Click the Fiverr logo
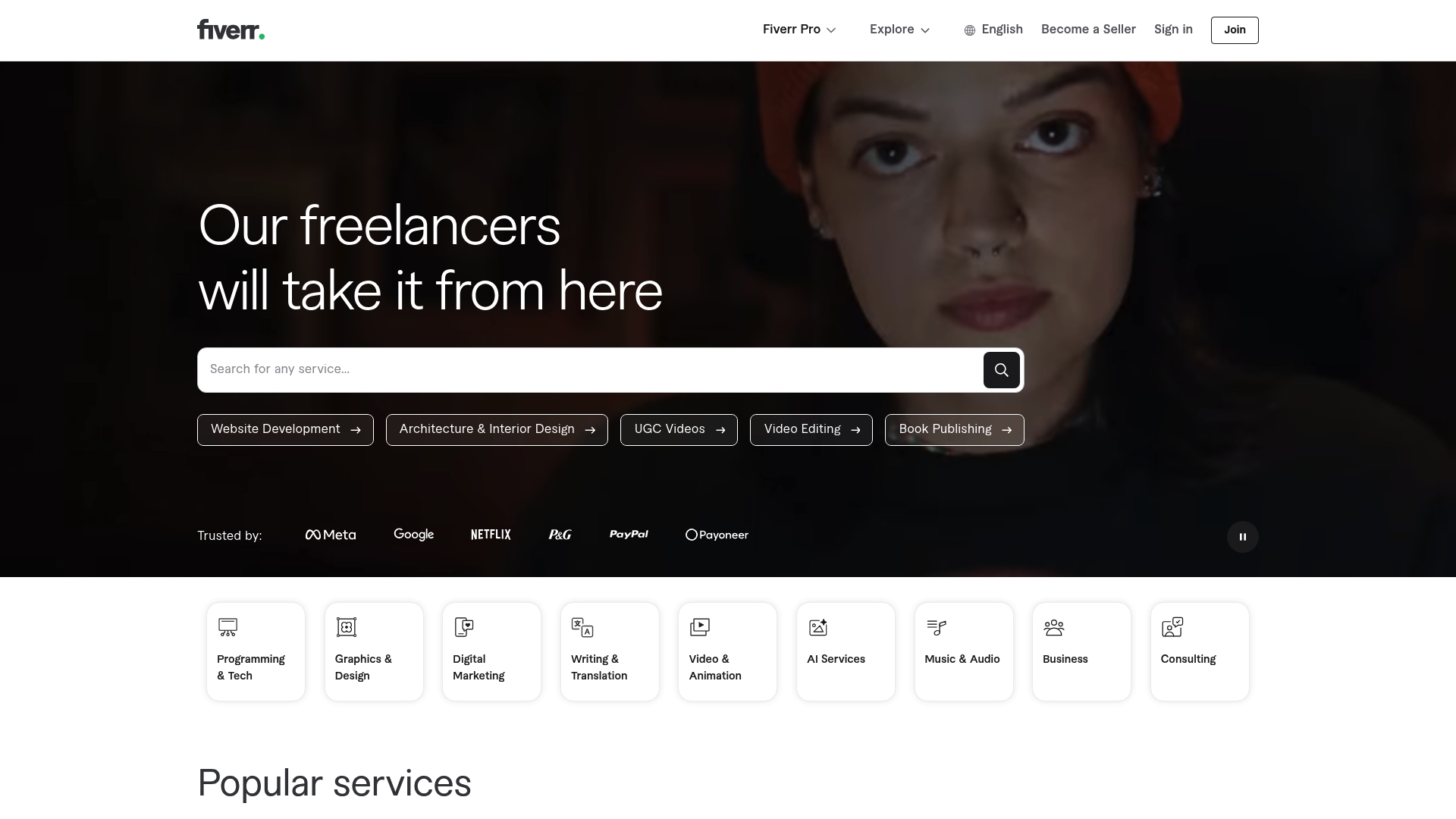 click(x=230, y=30)
